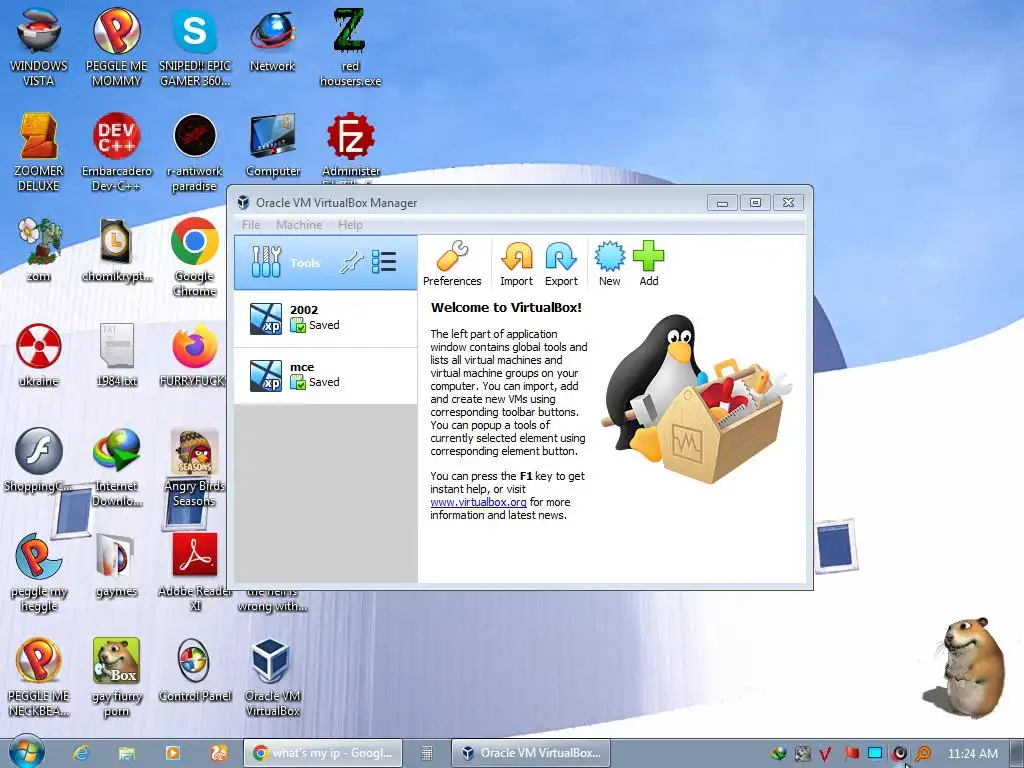Viewport: 1024px width, 768px height.
Task: Click the green Add machine icon
Action: click(648, 263)
